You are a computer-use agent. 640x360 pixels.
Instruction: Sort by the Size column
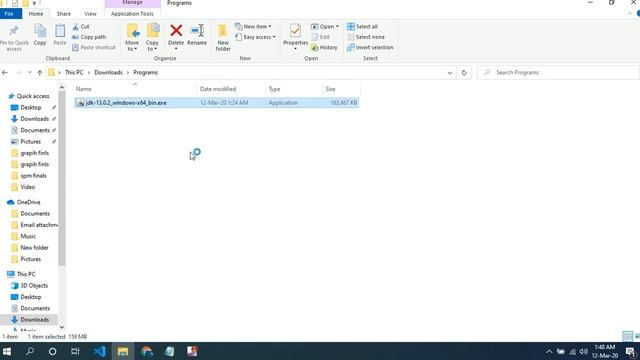[341, 89]
